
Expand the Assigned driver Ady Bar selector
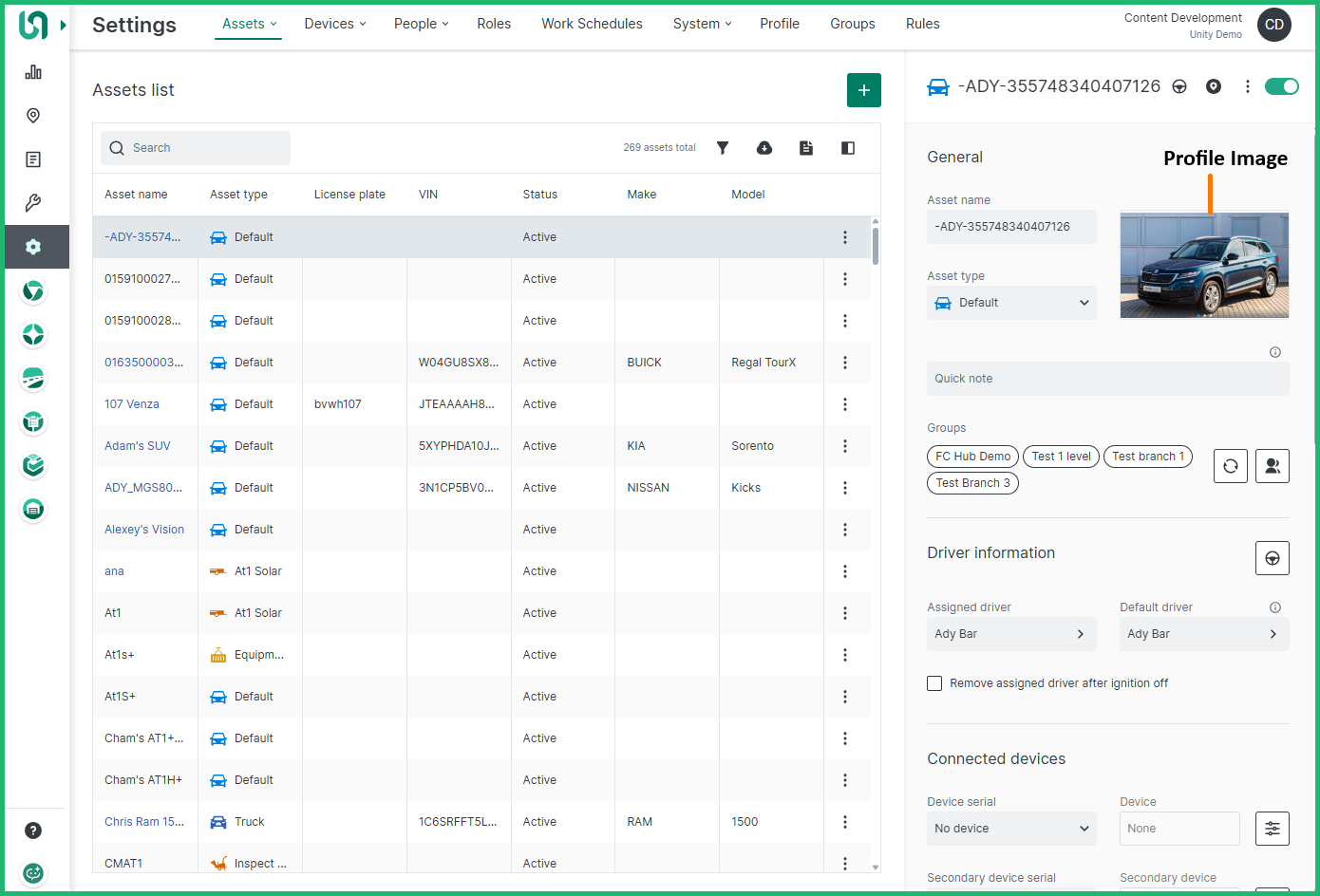click(1011, 634)
